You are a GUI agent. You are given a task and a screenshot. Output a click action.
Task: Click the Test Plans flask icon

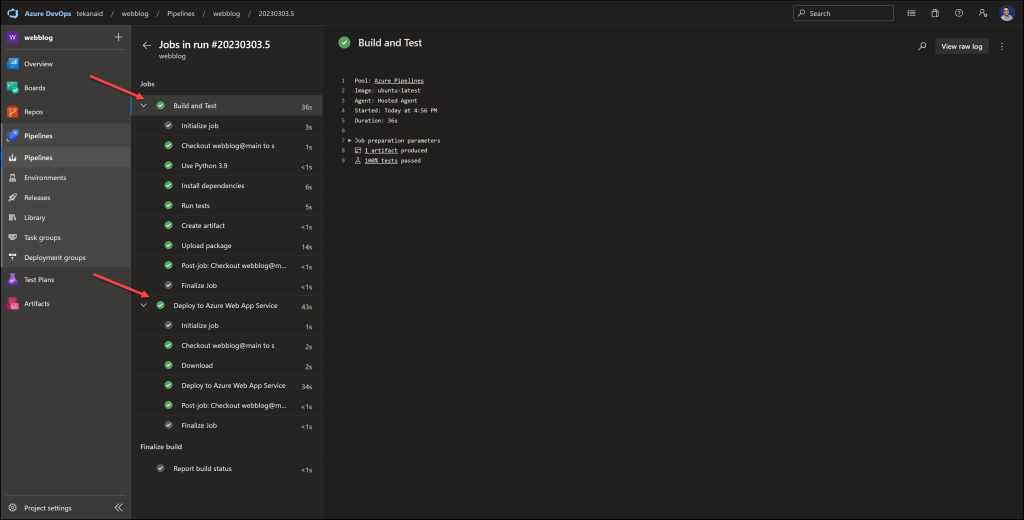[12, 280]
